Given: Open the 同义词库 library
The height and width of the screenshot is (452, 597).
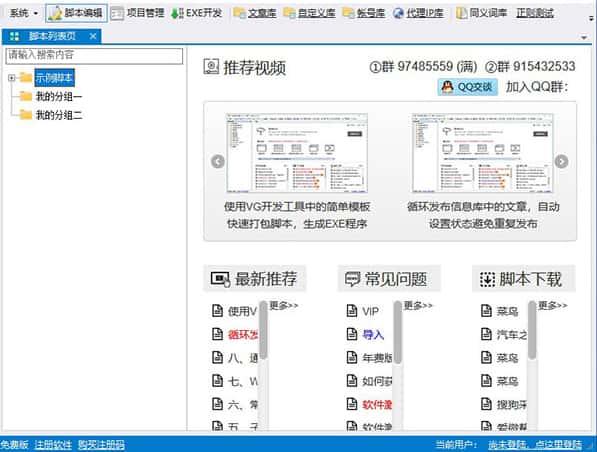Looking at the screenshot, I should pos(482,13).
